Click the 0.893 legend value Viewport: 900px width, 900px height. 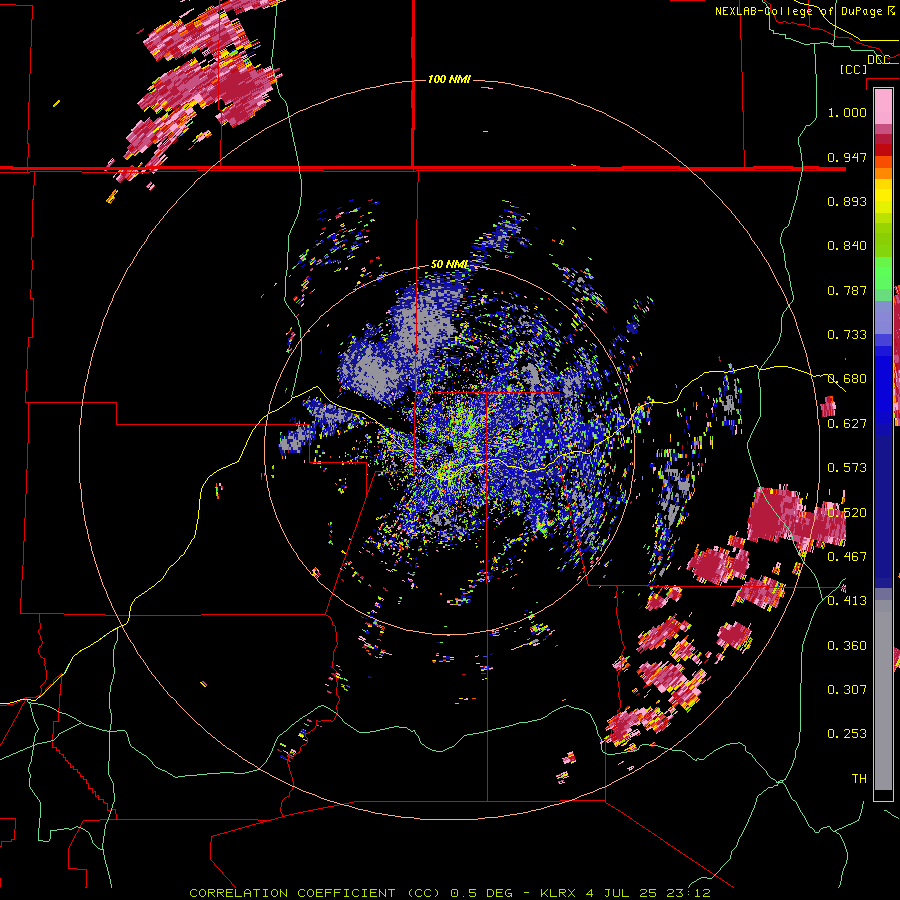click(x=847, y=201)
